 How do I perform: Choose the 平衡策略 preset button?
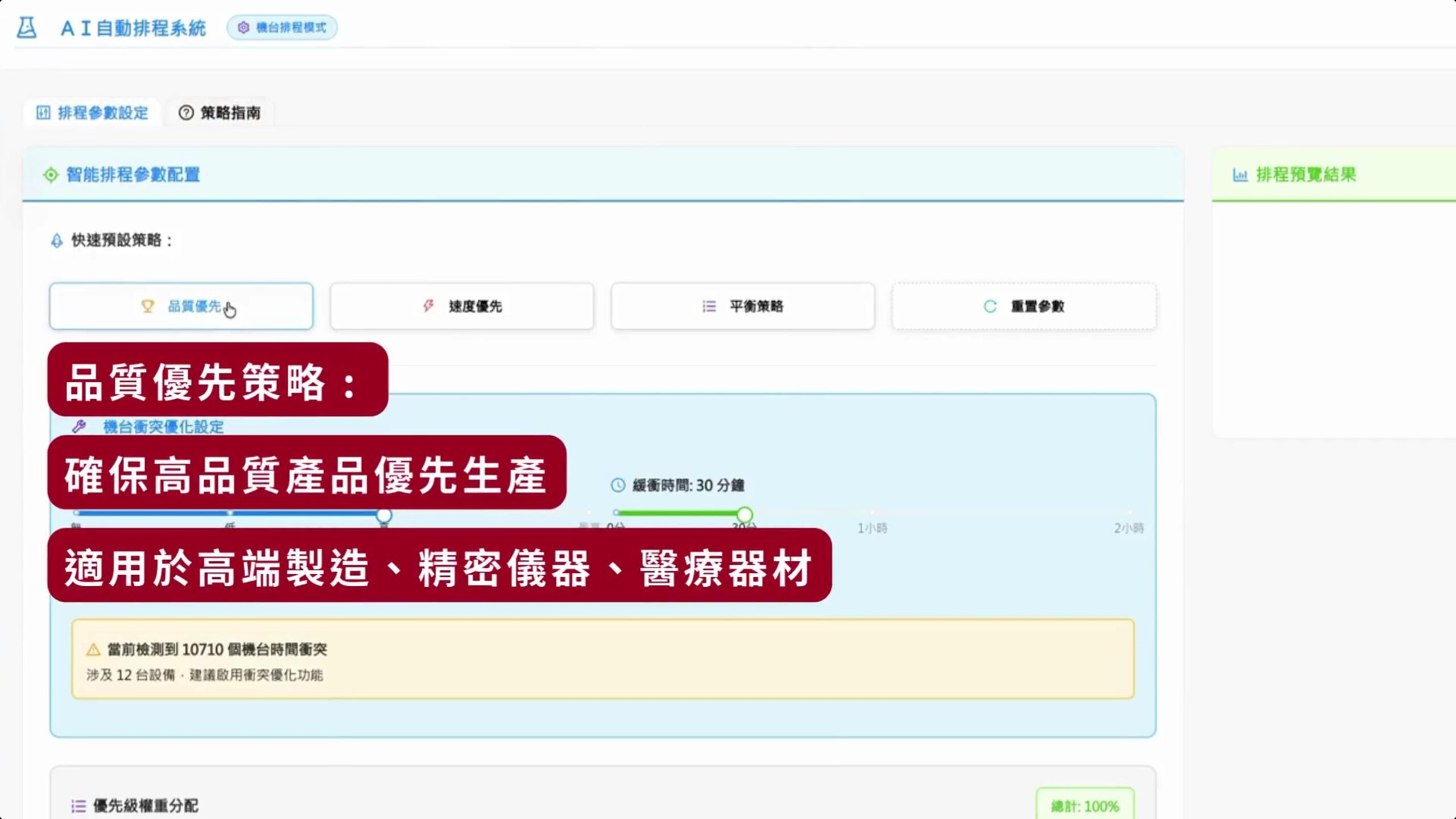[x=742, y=306]
